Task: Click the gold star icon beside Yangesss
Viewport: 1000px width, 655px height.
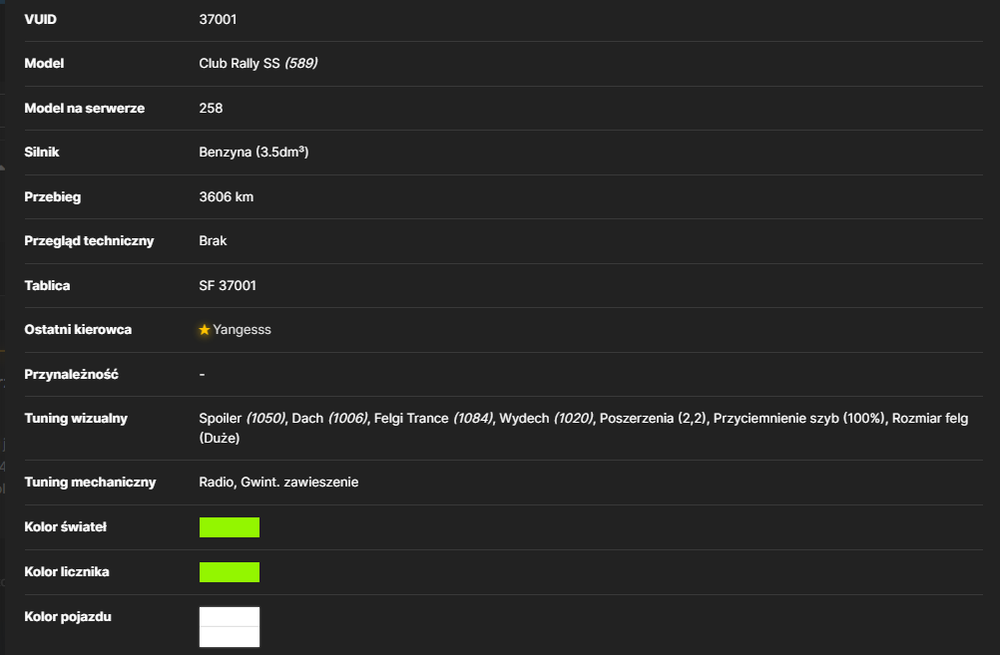Action: click(x=204, y=330)
